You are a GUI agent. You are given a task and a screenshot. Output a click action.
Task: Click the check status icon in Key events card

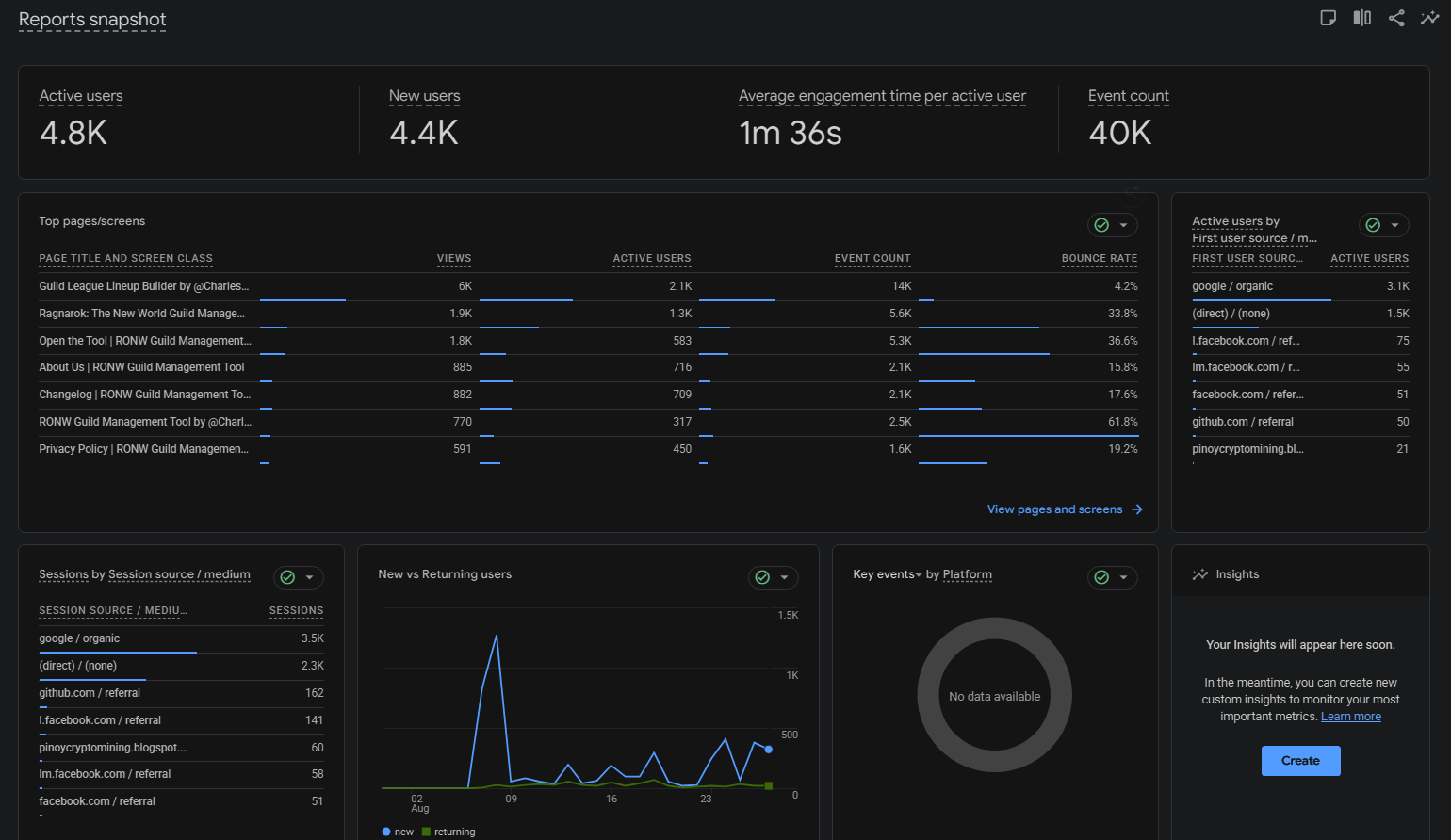click(x=1101, y=577)
